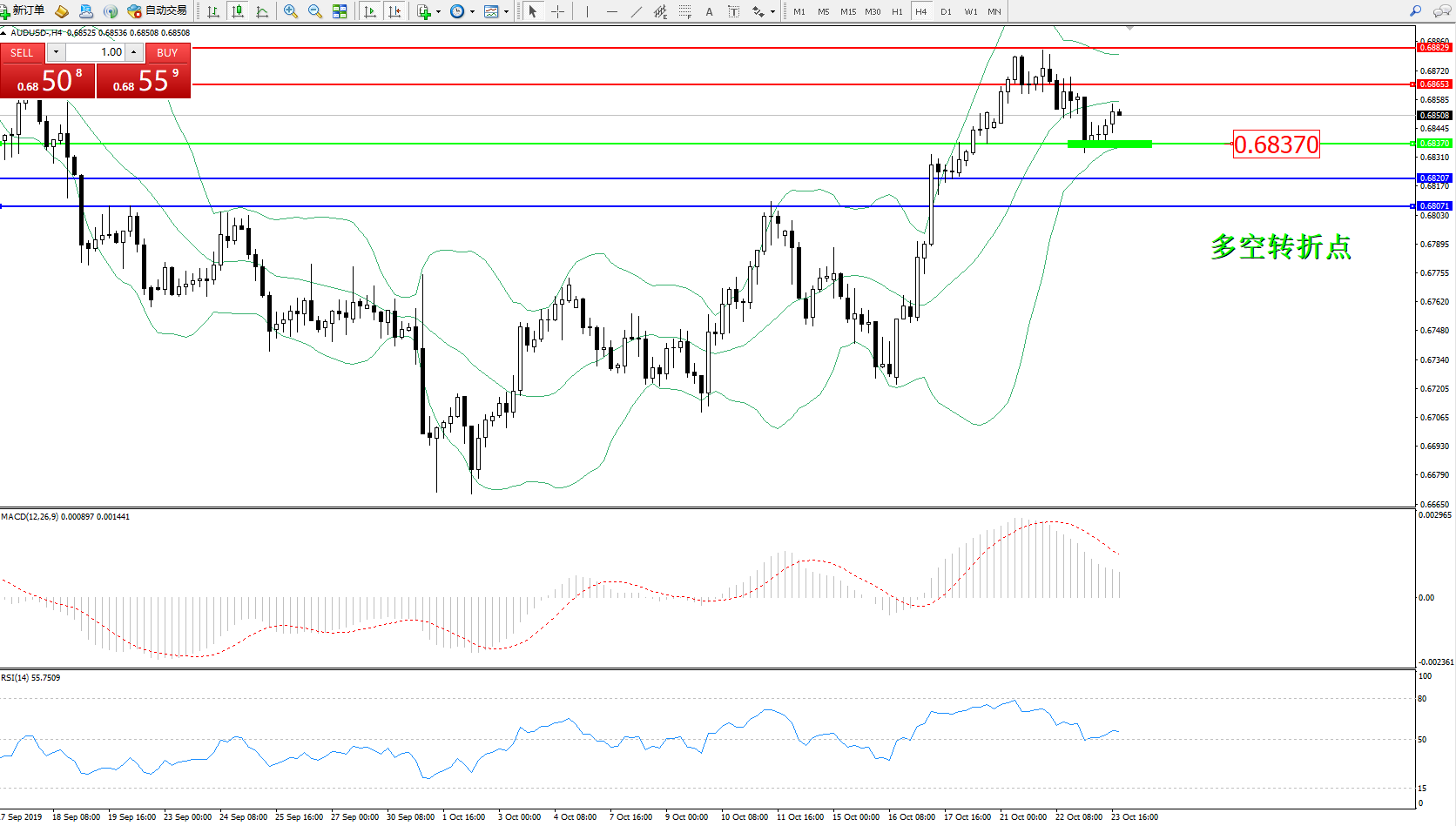
Task: Switch to the D1 timeframe
Action: [946, 11]
